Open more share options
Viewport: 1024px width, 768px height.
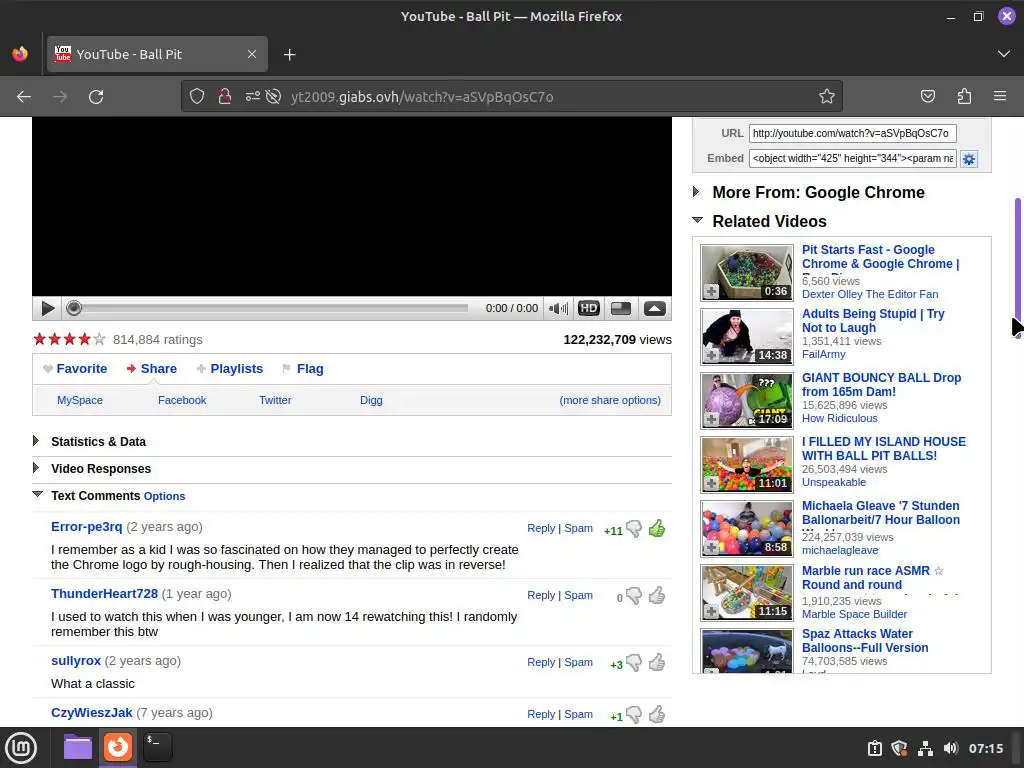tap(610, 400)
